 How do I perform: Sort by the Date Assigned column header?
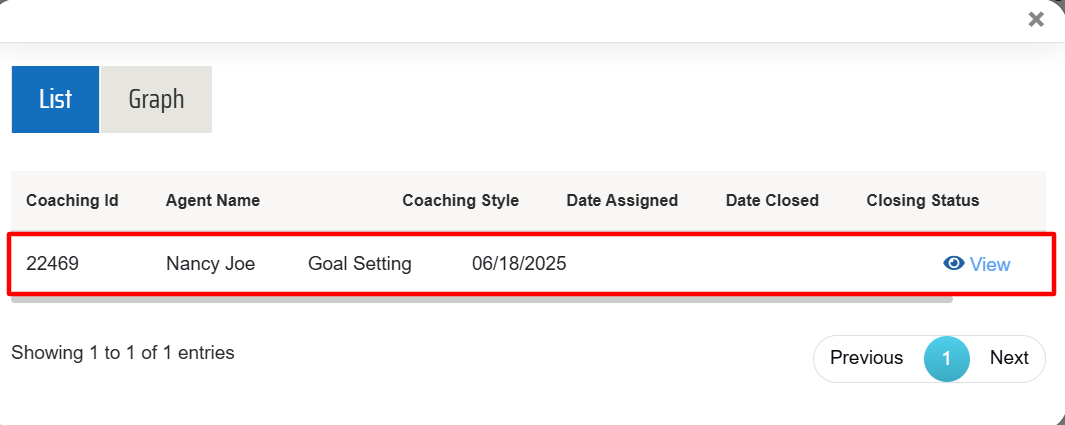(622, 200)
